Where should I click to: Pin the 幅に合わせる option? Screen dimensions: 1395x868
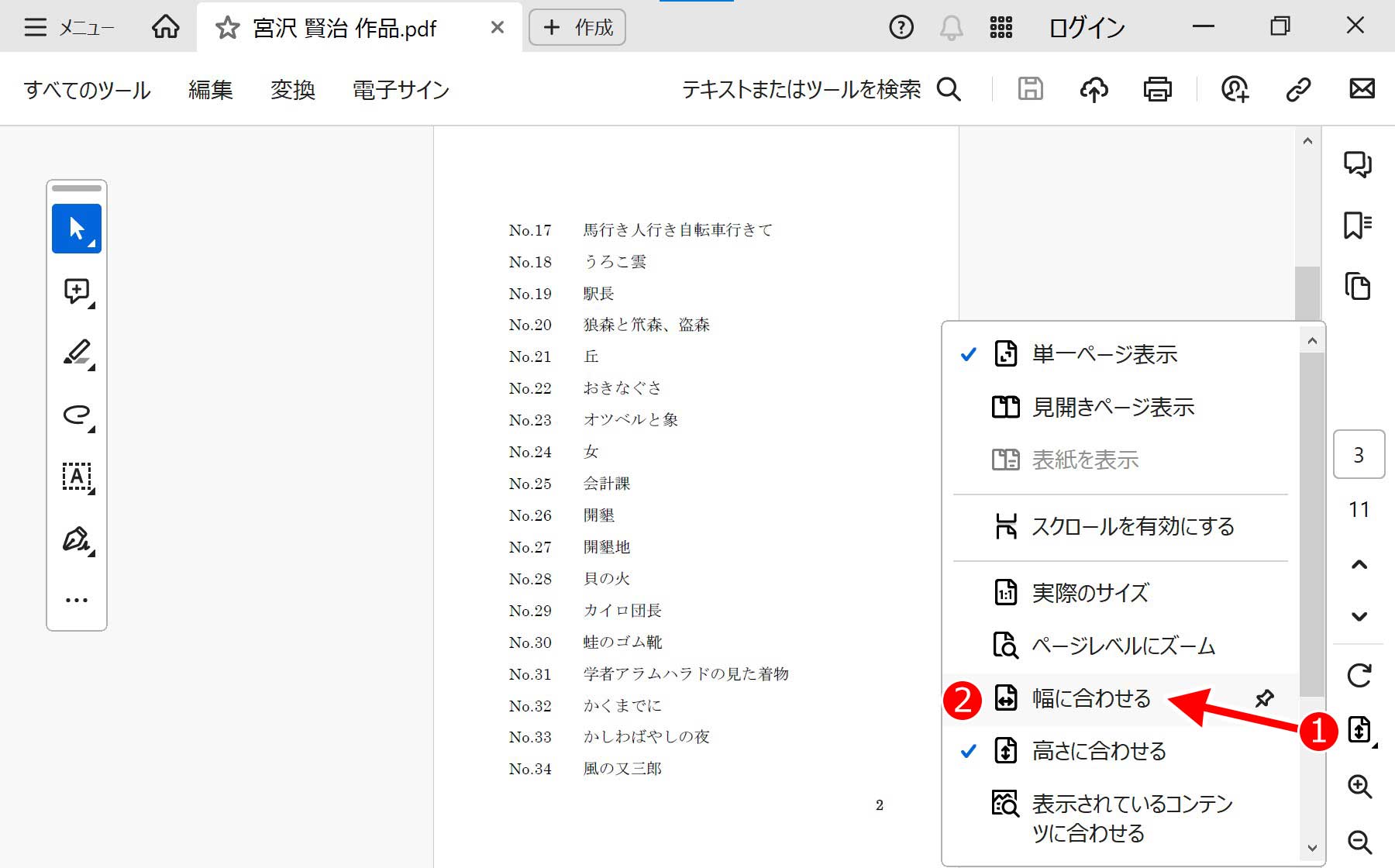pos(1264,698)
